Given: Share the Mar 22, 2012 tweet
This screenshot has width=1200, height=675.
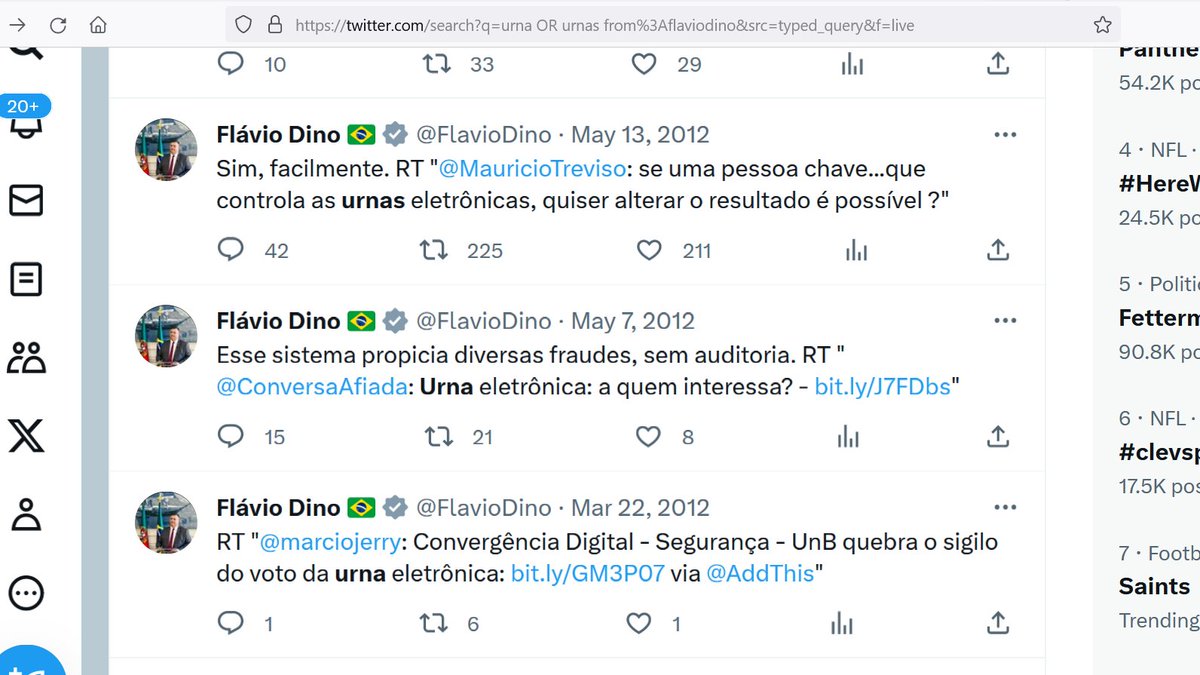Looking at the screenshot, I should pyautogui.click(x=997, y=623).
